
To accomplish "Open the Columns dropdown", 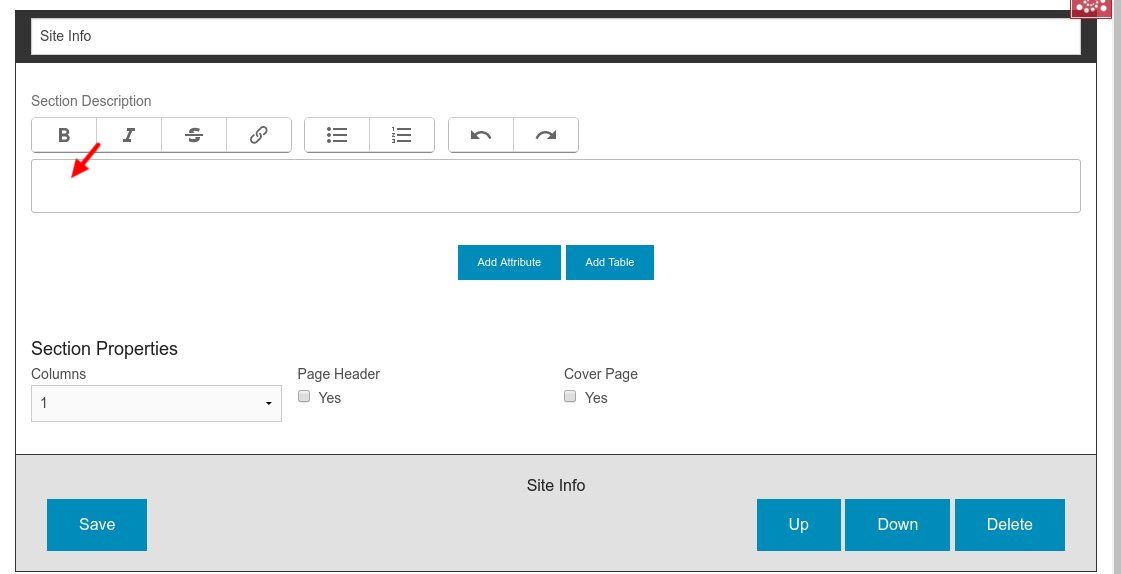I will point(156,403).
